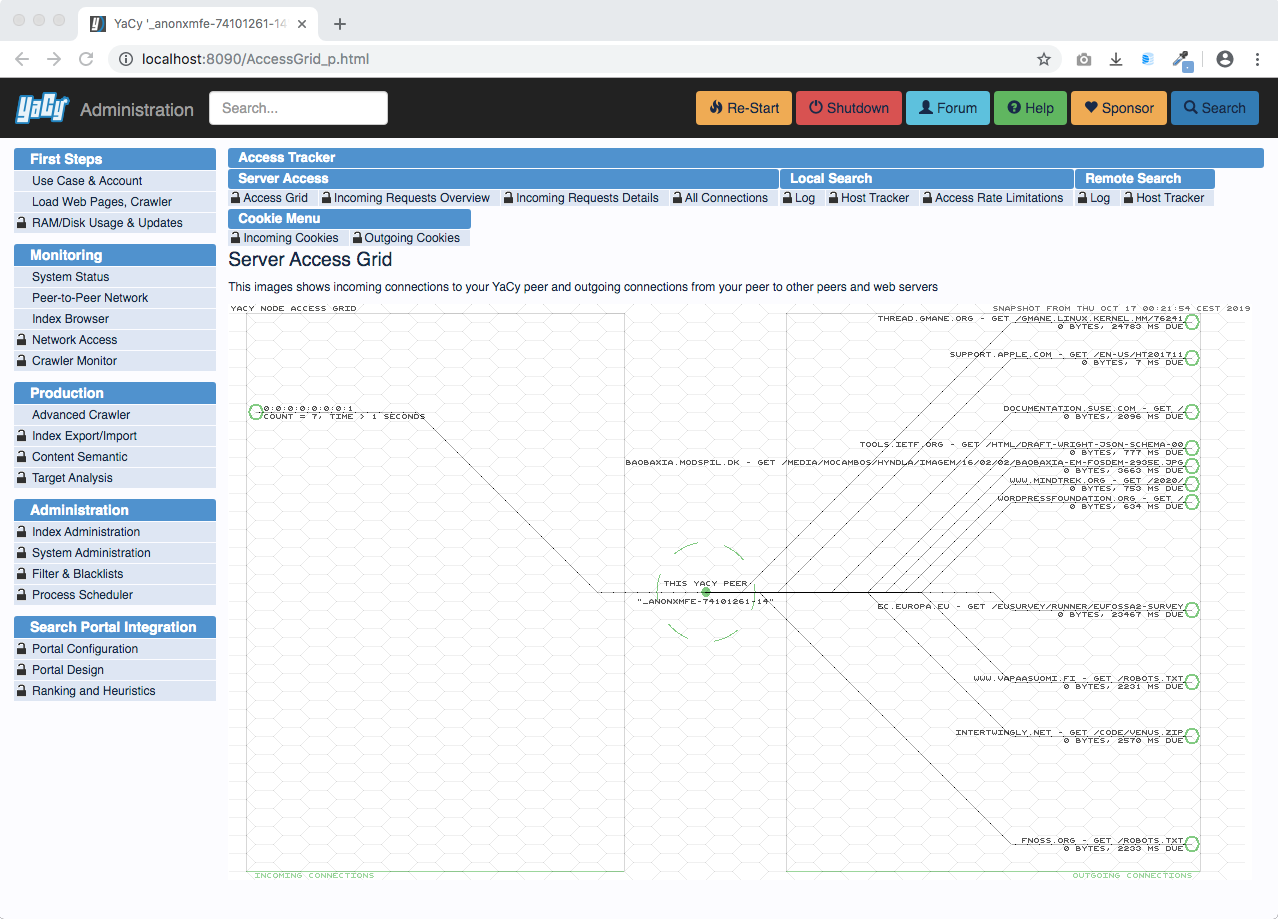The width and height of the screenshot is (1278, 919).
Task: Click the camera extension icon
Action: 1084,59
